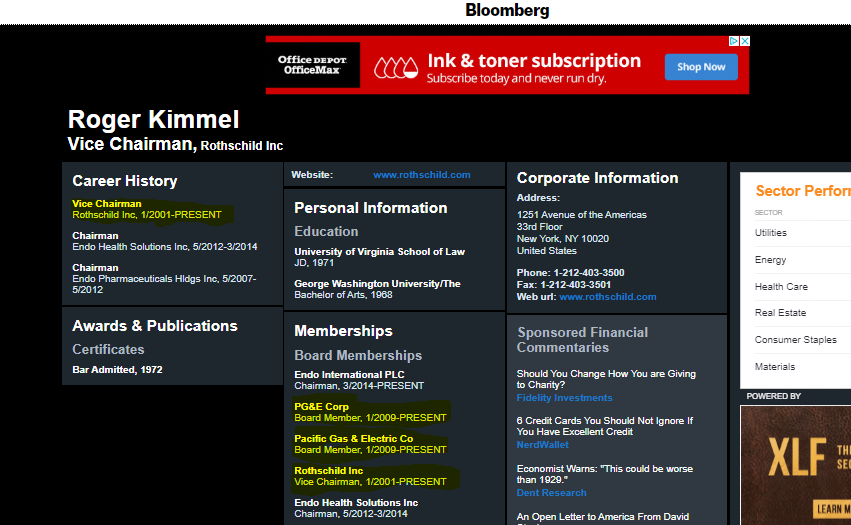Viewport: 851px width, 525px height.
Task: Open NerdWallet sponsored link
Action: click(542, 445)
